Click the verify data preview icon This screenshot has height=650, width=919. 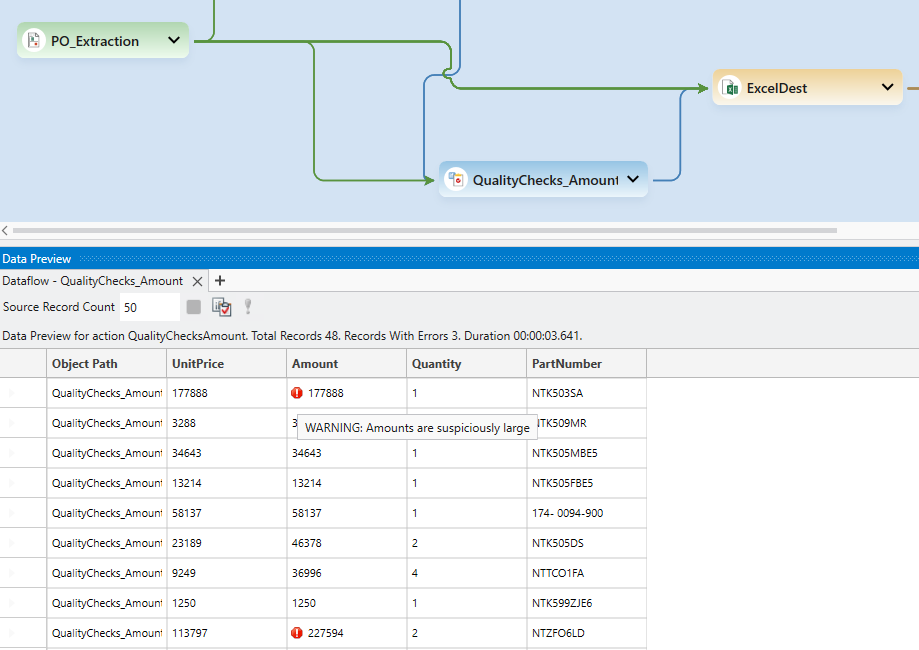pos(222,307)
